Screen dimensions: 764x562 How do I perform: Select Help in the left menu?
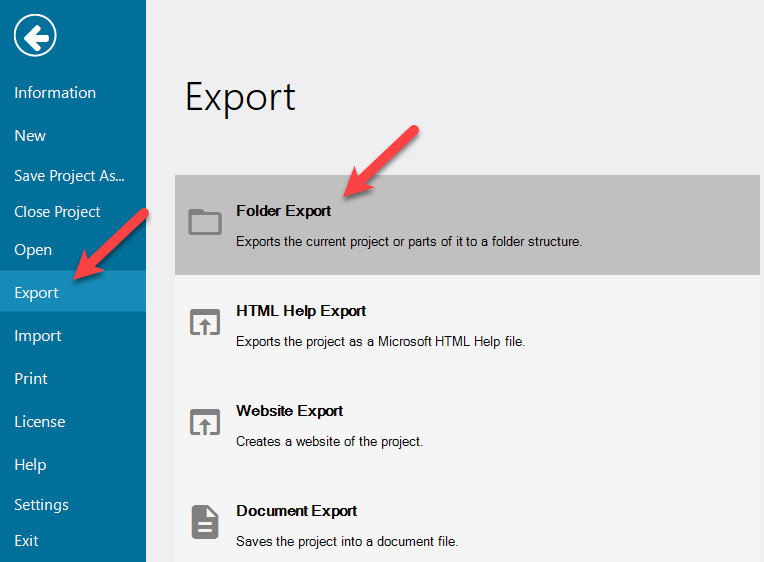[30, 465]
